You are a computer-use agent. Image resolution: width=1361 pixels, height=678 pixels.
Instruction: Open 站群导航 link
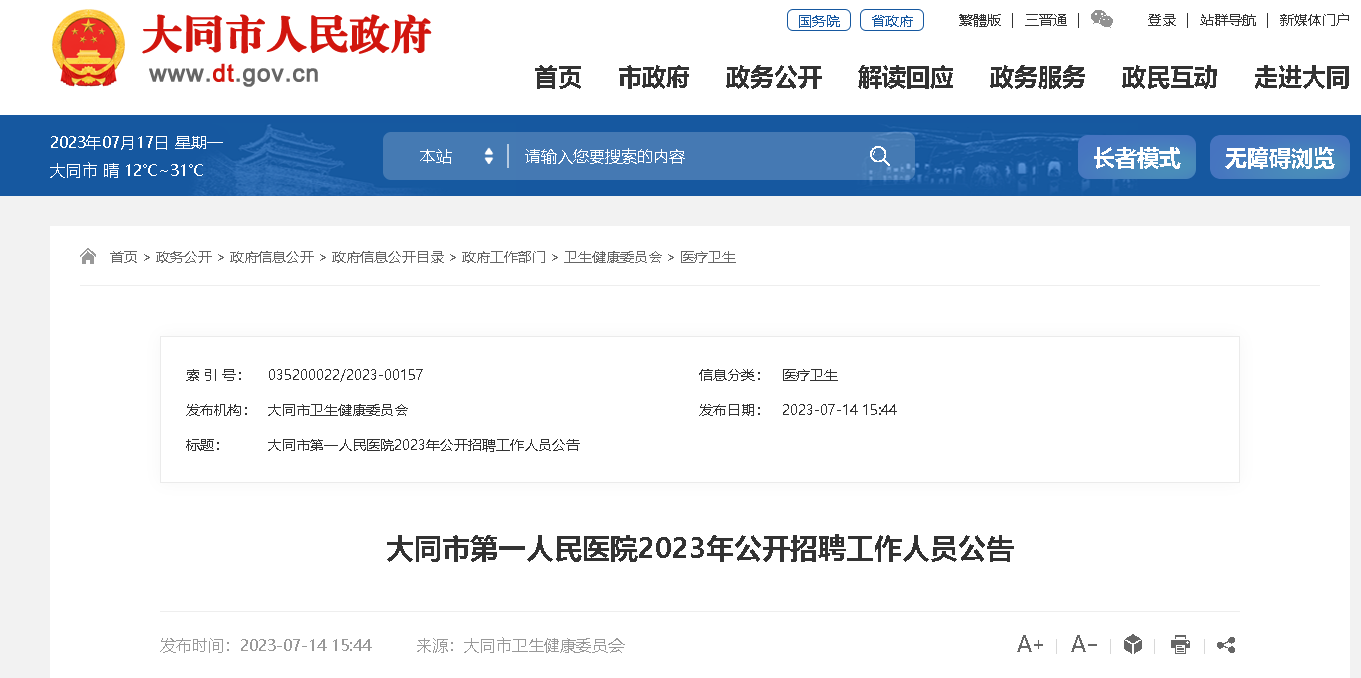click(x=1228, y=20)
